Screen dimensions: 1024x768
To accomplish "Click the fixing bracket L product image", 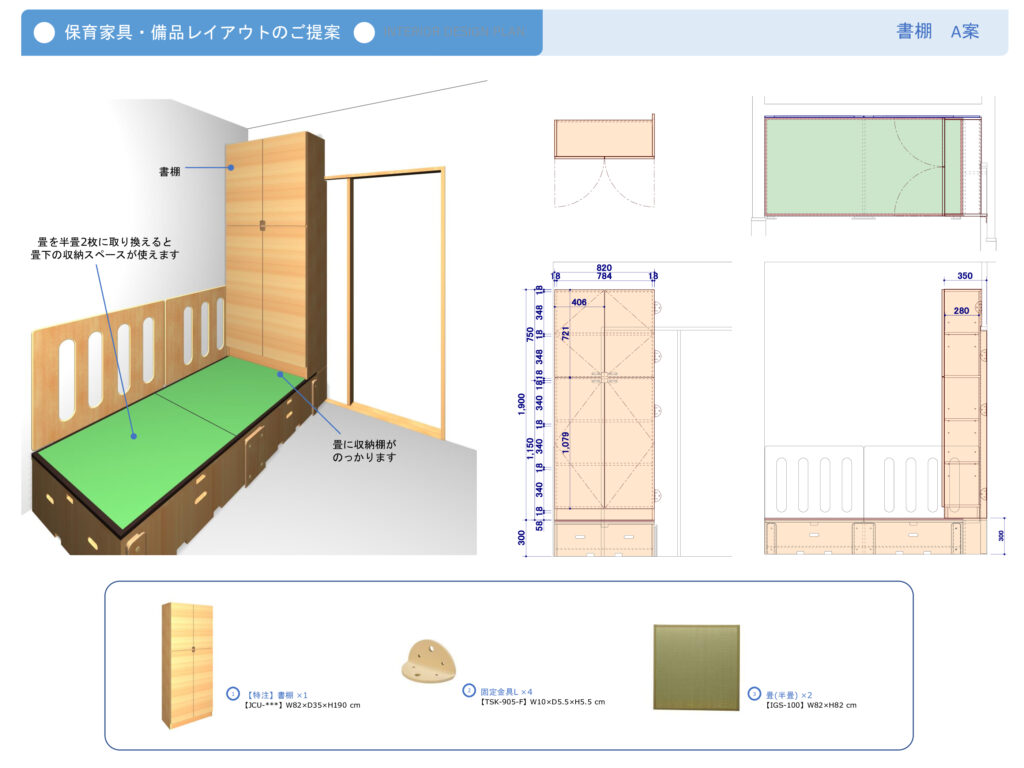I will (431, 663).
